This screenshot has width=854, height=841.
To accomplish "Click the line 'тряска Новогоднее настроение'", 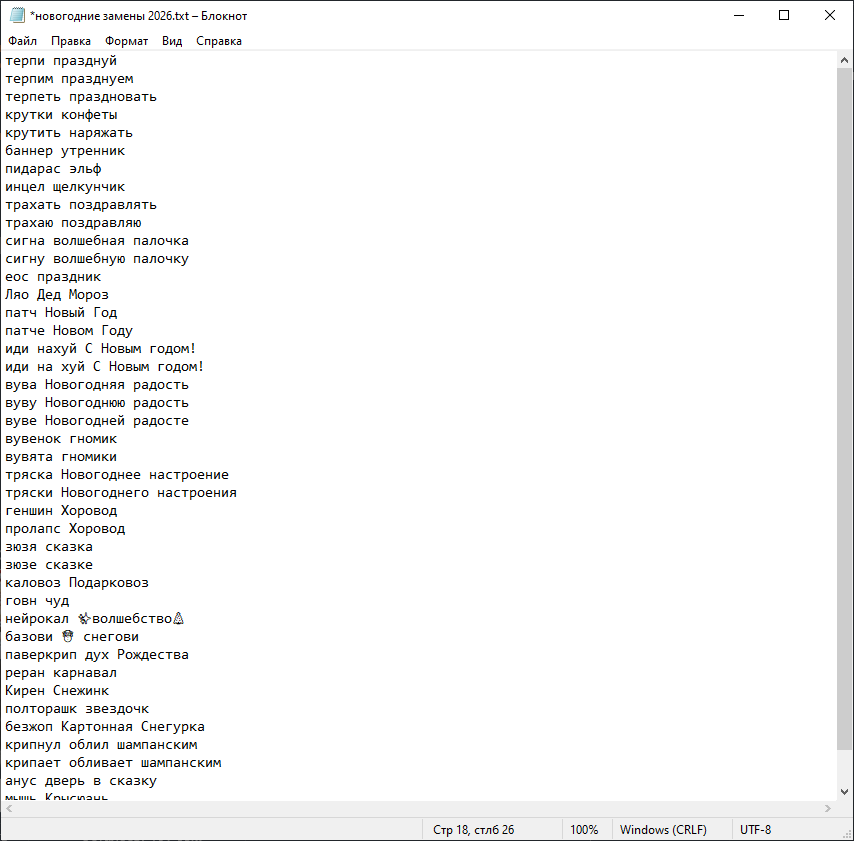I will (x=117, y=474).
